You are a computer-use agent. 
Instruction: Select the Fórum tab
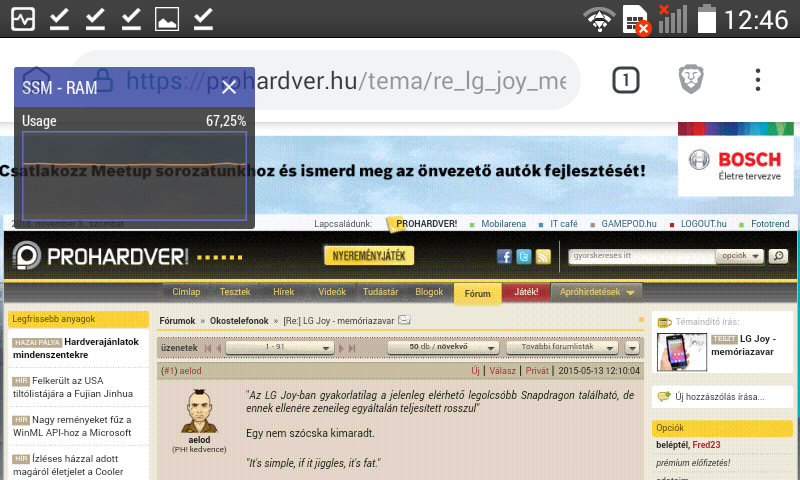(x=477, y=293)
